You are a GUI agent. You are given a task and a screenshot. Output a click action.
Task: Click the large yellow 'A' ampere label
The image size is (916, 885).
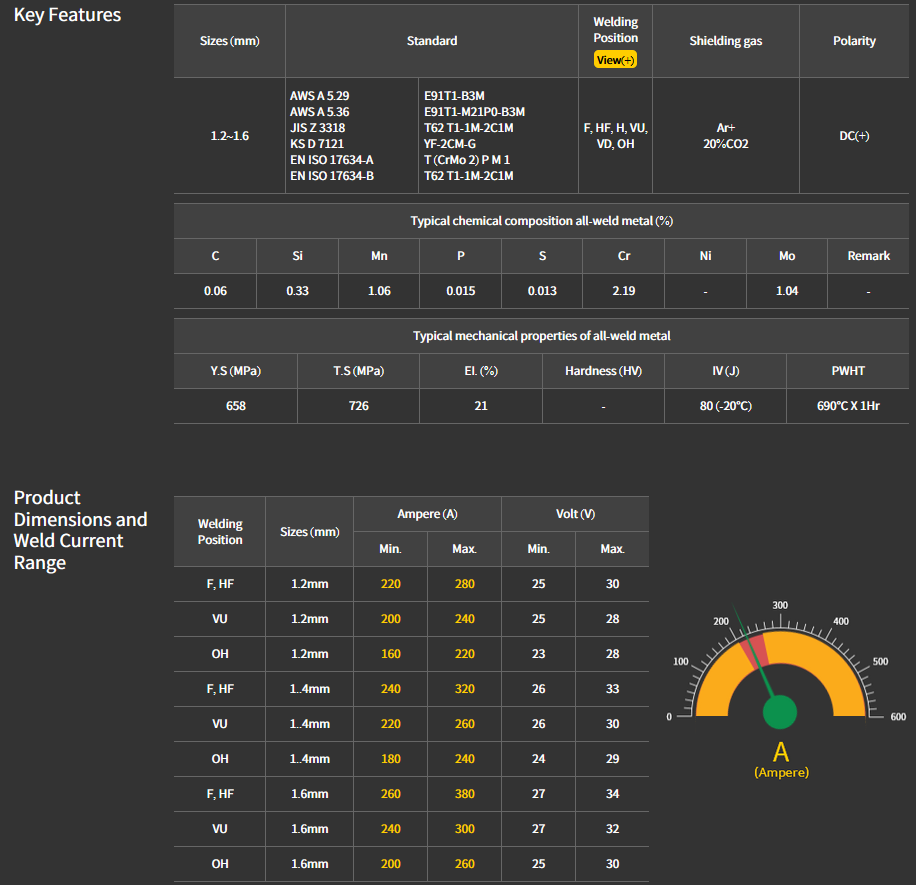click(x=781, y=752)
